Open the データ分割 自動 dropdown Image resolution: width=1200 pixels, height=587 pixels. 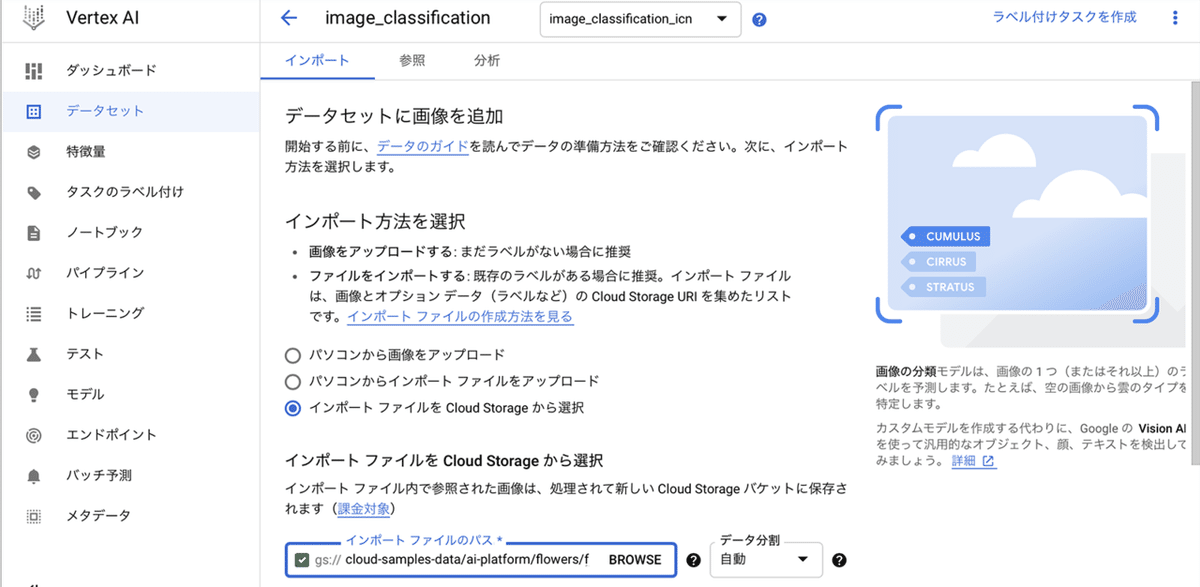(x=766, y=560)
